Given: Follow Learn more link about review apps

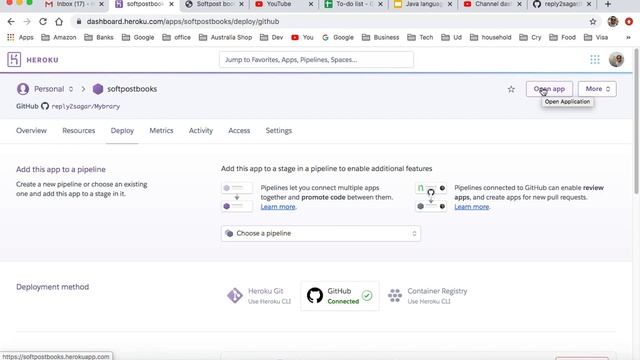Looking at the screenshot, I should pos(471,207).
